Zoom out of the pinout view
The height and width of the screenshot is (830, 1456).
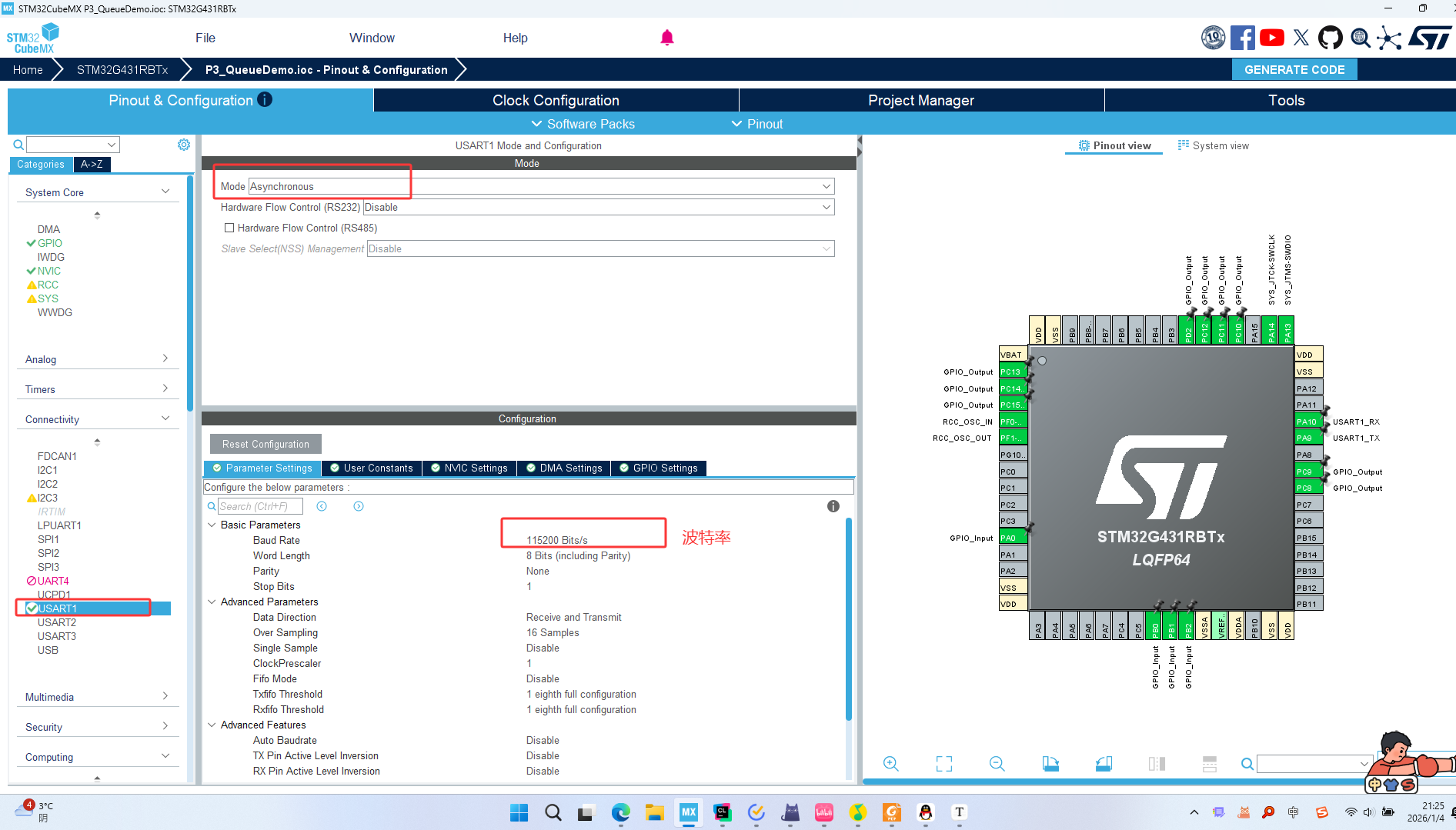[997, 763]
